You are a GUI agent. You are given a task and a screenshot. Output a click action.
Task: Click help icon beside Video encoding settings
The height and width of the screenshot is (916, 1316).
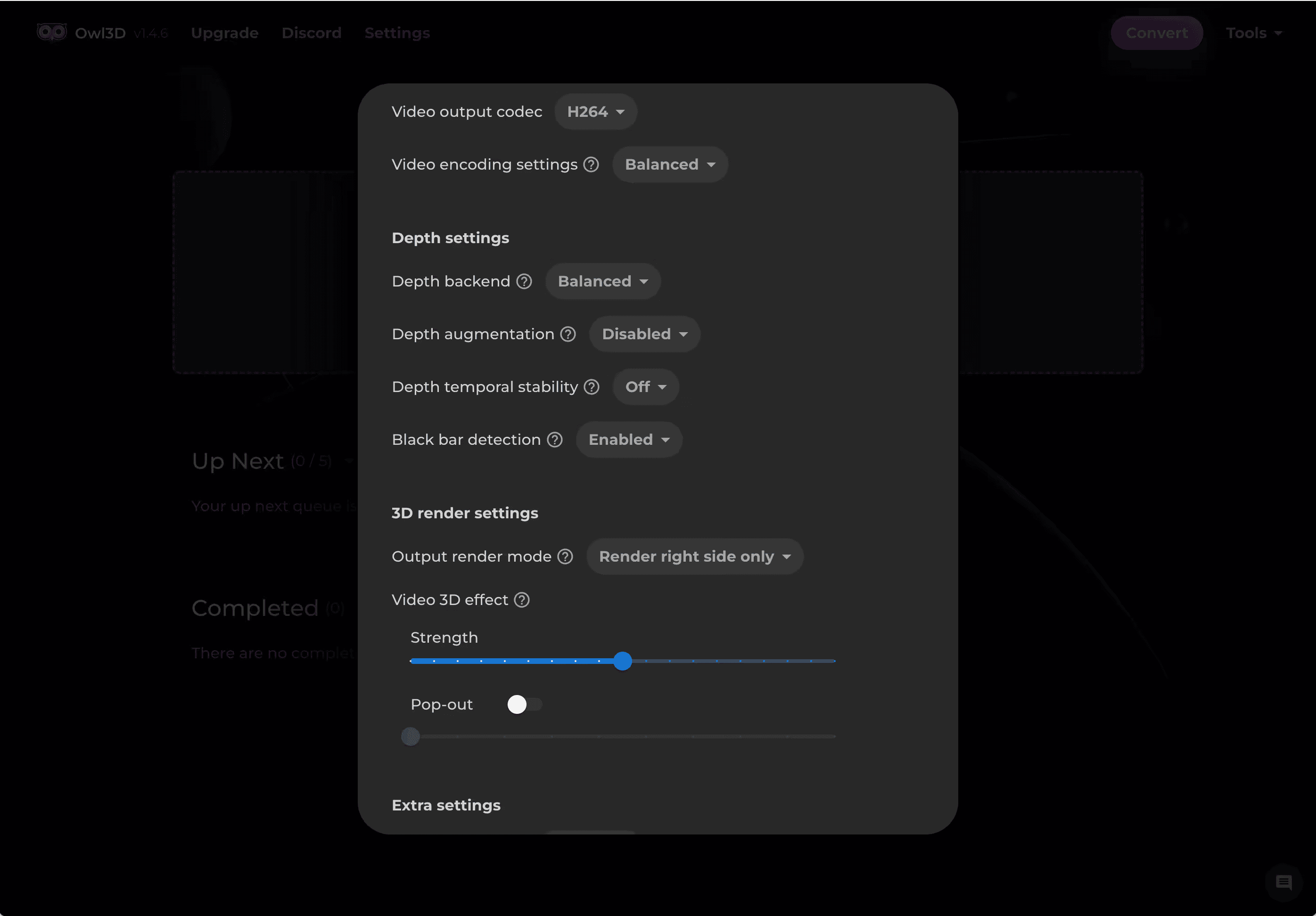(x=591, y=164)
